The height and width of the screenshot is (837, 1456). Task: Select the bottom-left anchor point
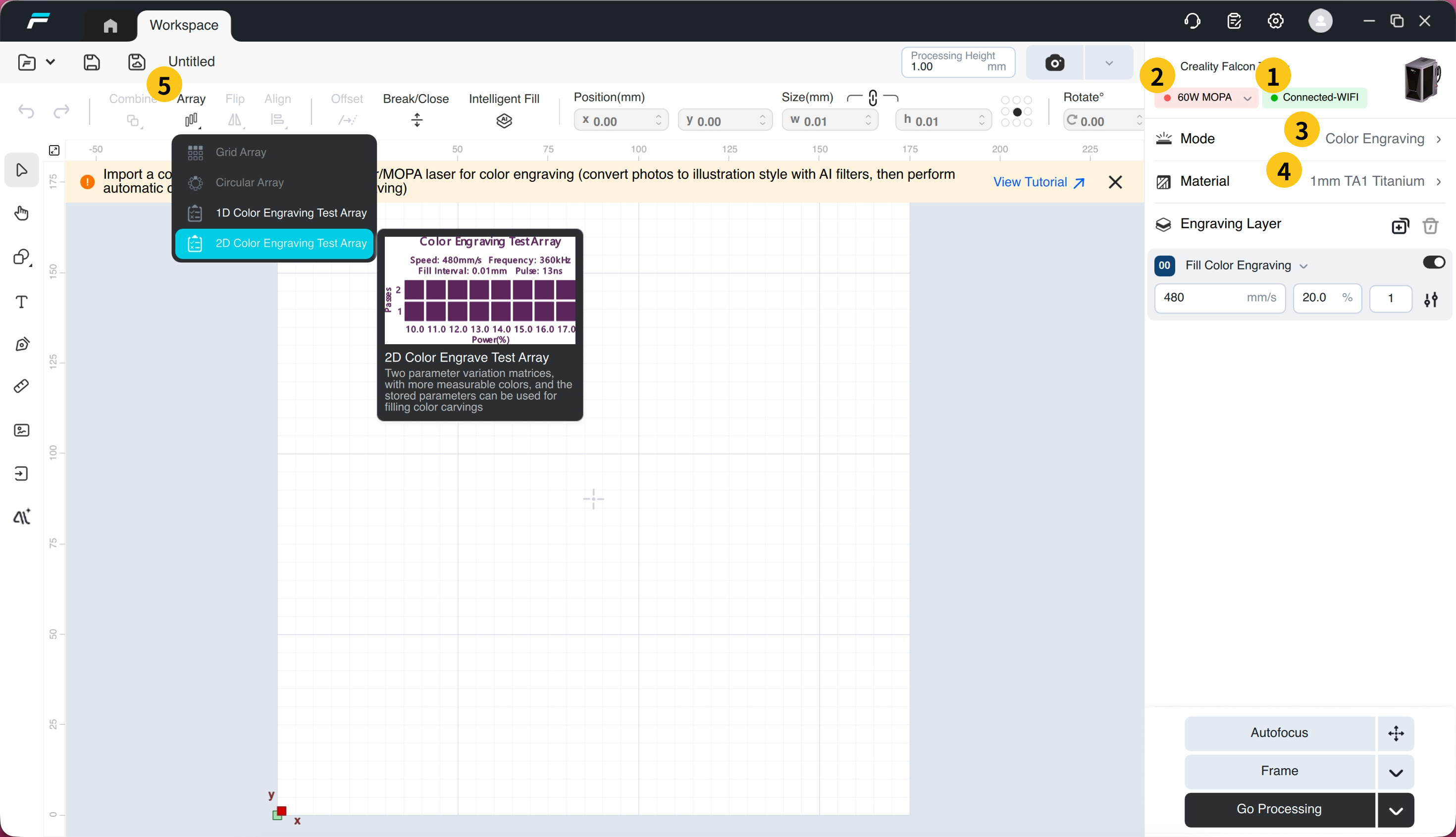[1005, 122]
